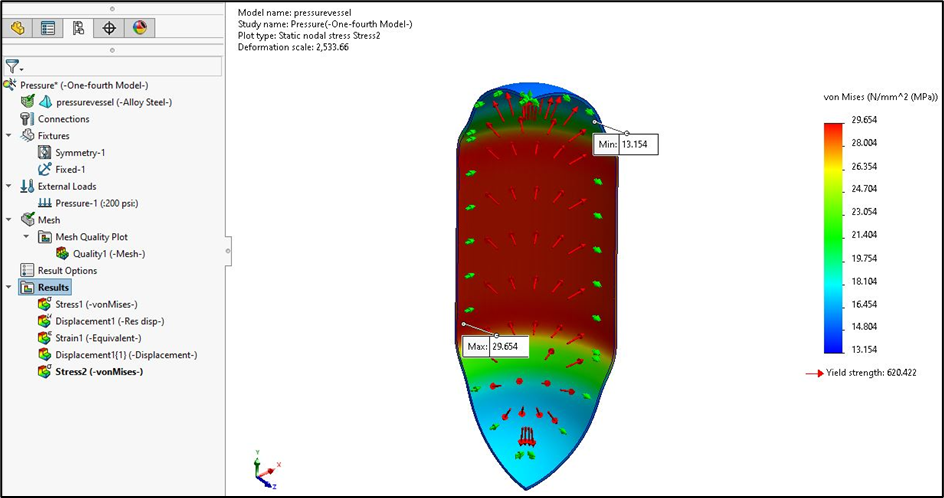This screenshot has width=944, height=498.
Task: Click the Pressure-1 load arrows icon
Action: tap(45, 204)
